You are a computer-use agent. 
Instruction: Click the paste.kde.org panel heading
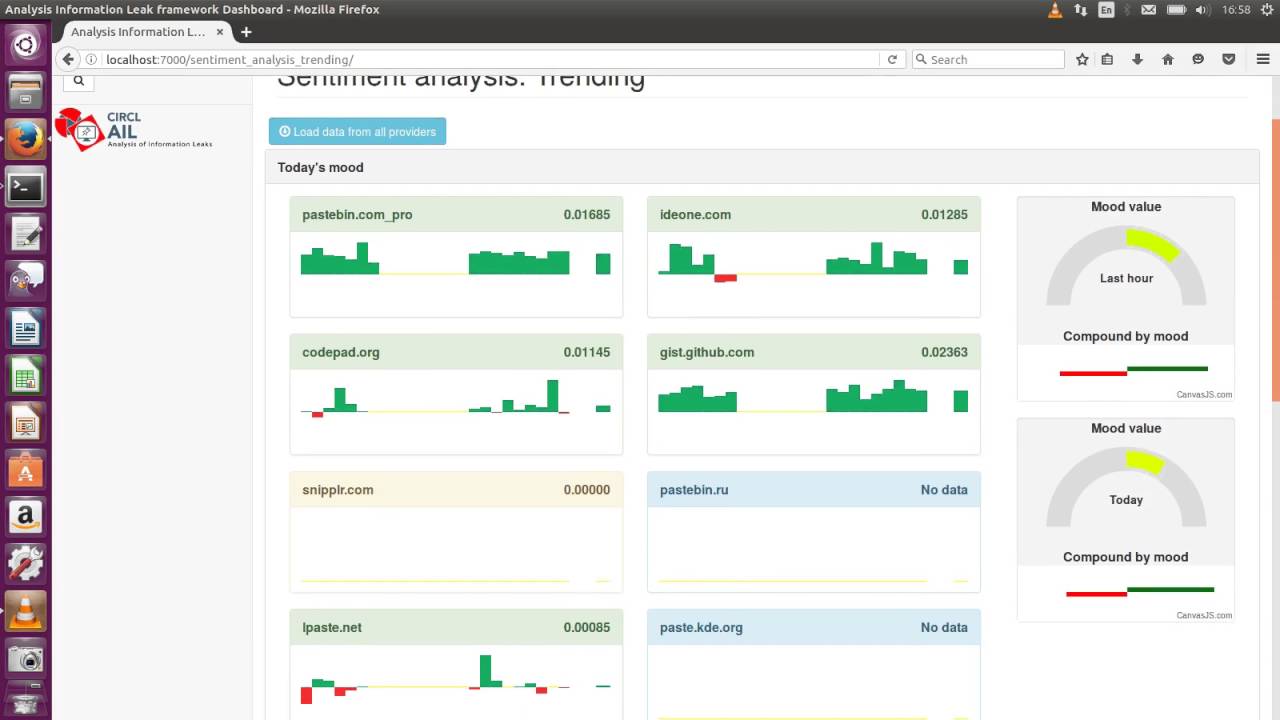pos(814,628)
